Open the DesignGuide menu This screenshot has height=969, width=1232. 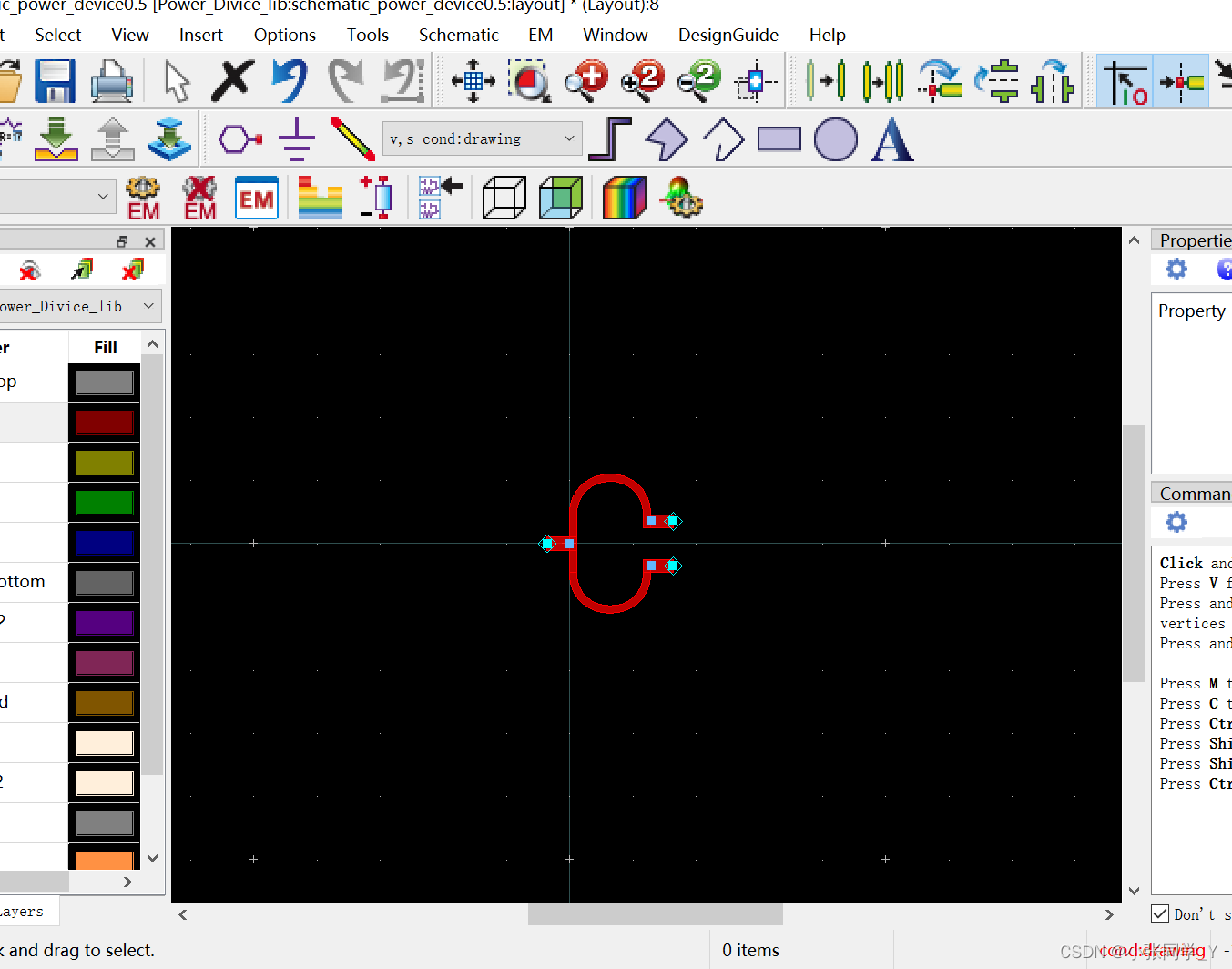(x=728, y=35)
